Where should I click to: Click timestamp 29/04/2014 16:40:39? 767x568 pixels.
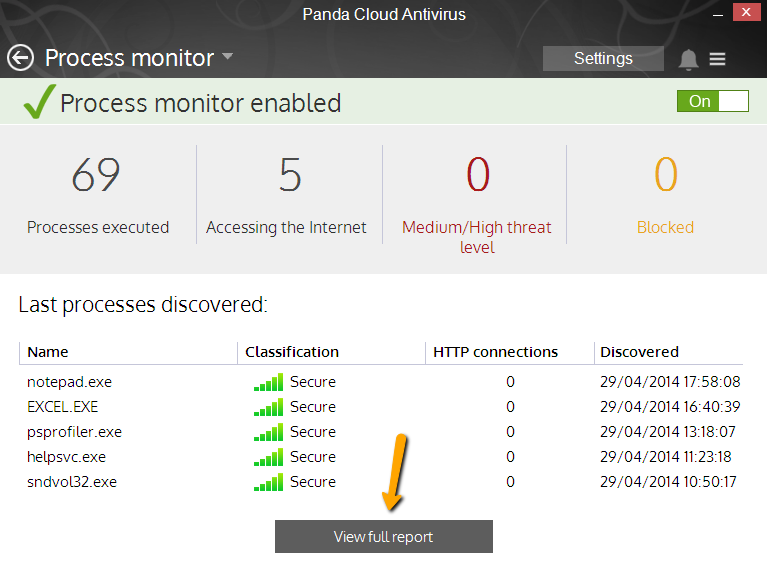coord(670,407)
